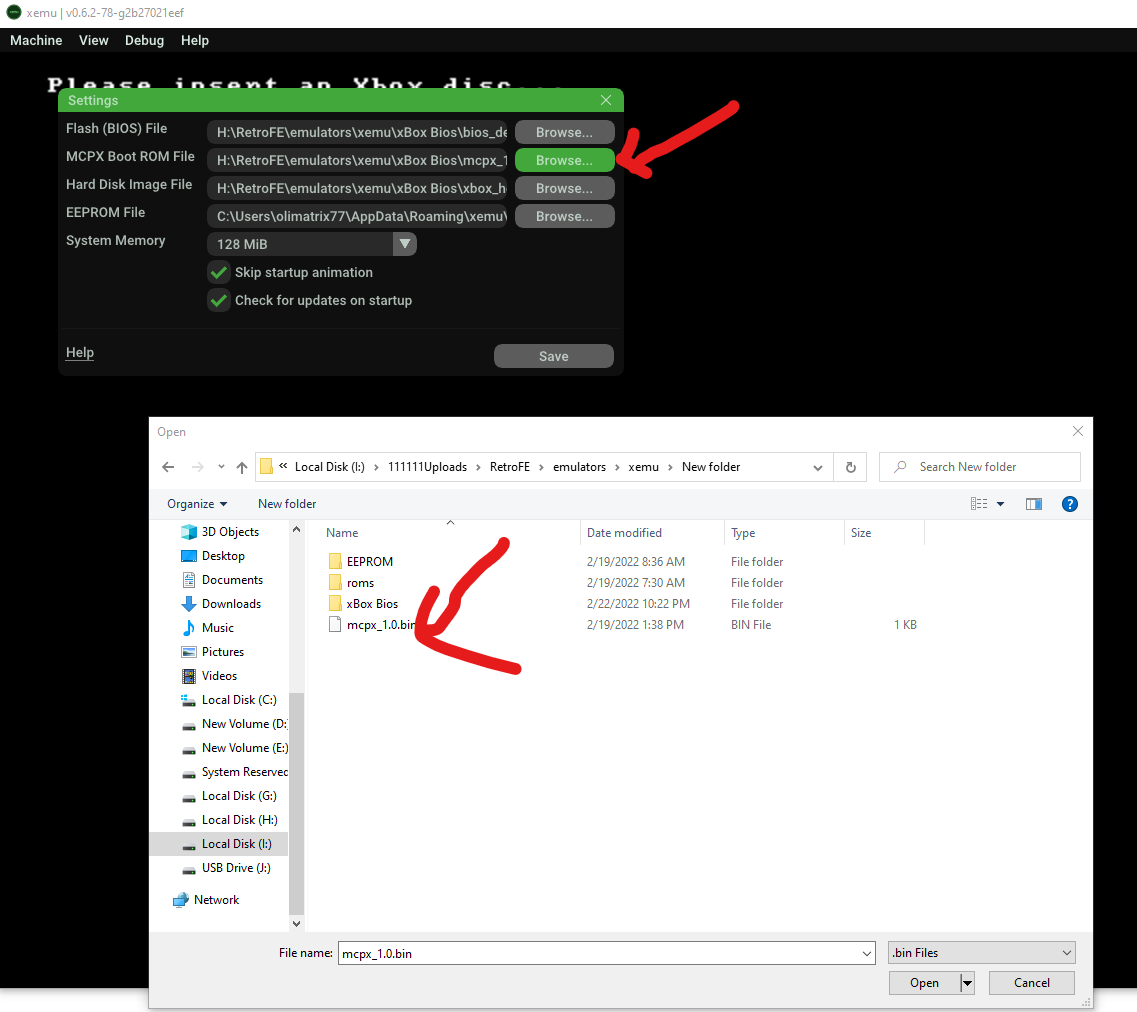Viewport: 1137px width, 1012px height.
Task: Sort files by Type column
Action: [743, 533]
